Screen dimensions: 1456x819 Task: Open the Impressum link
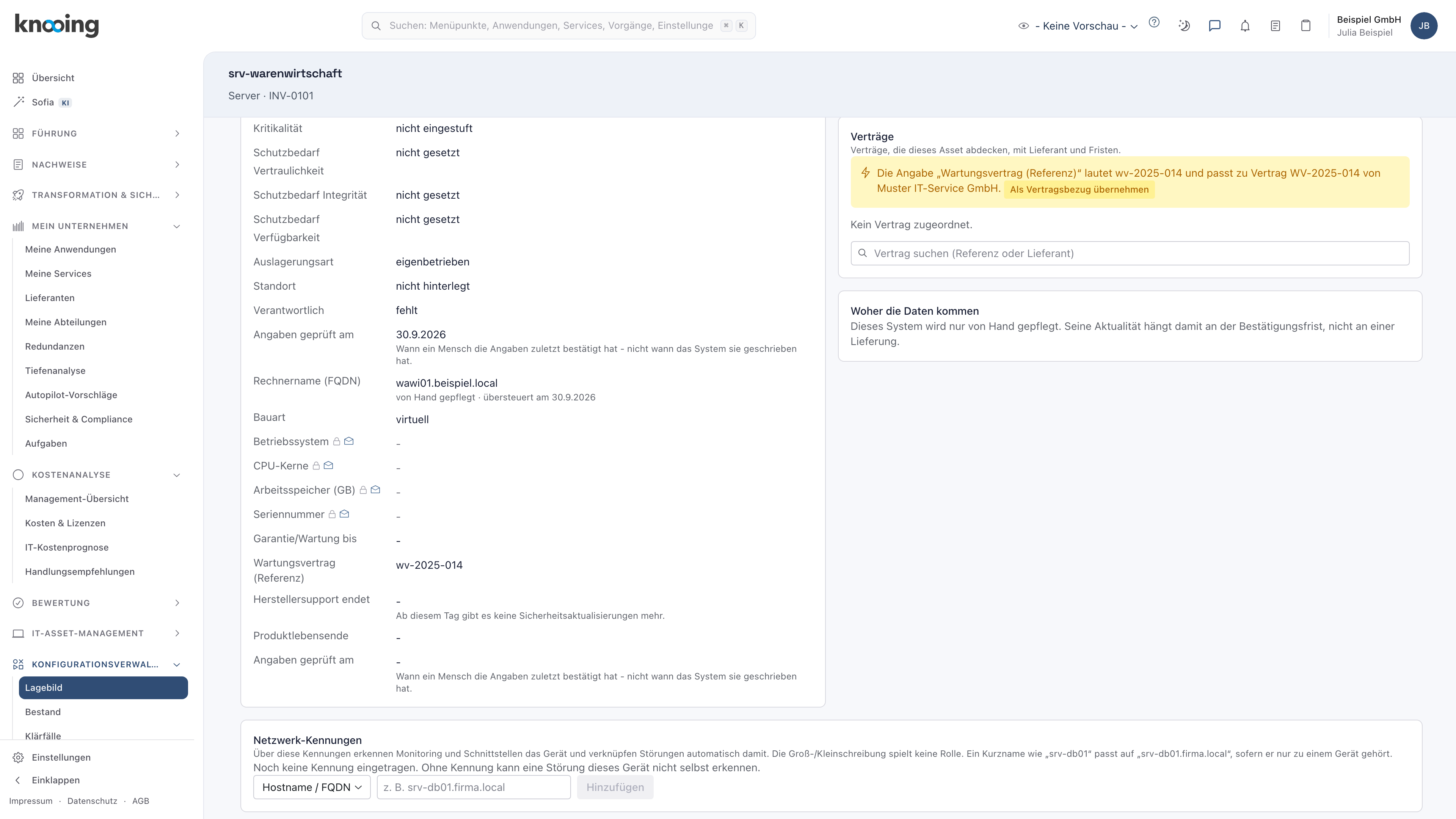pos(30,801)
